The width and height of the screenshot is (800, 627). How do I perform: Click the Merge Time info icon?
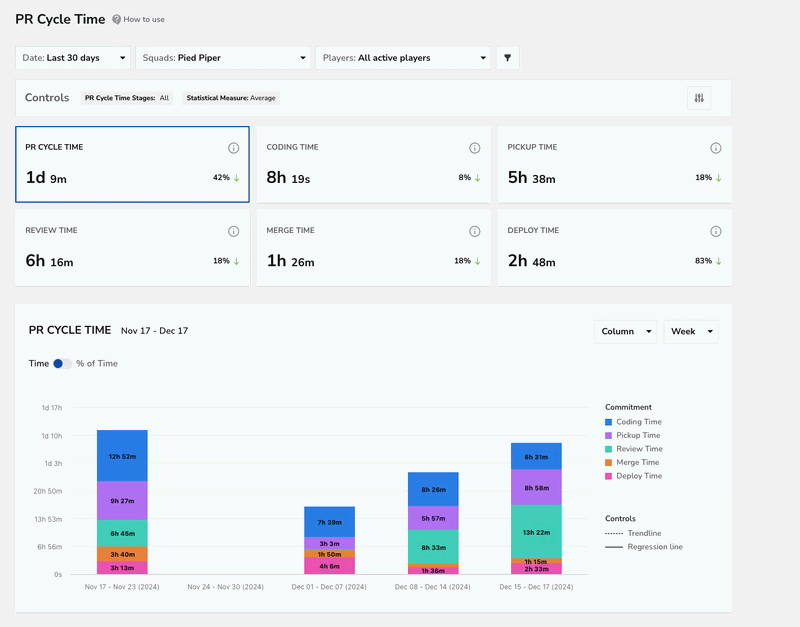[474, 231]
